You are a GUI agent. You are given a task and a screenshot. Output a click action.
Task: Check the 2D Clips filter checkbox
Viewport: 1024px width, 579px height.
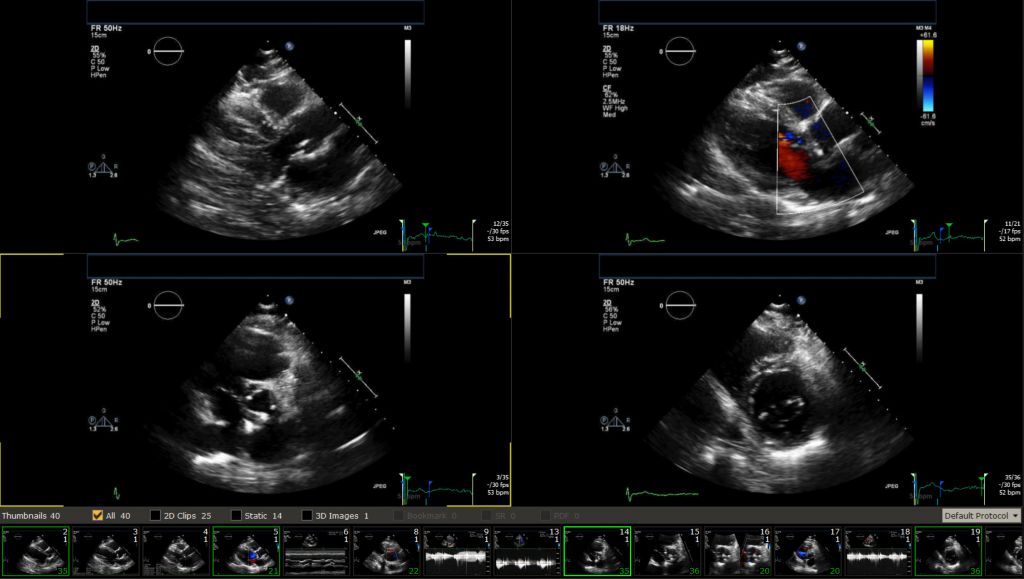(155, 515)
